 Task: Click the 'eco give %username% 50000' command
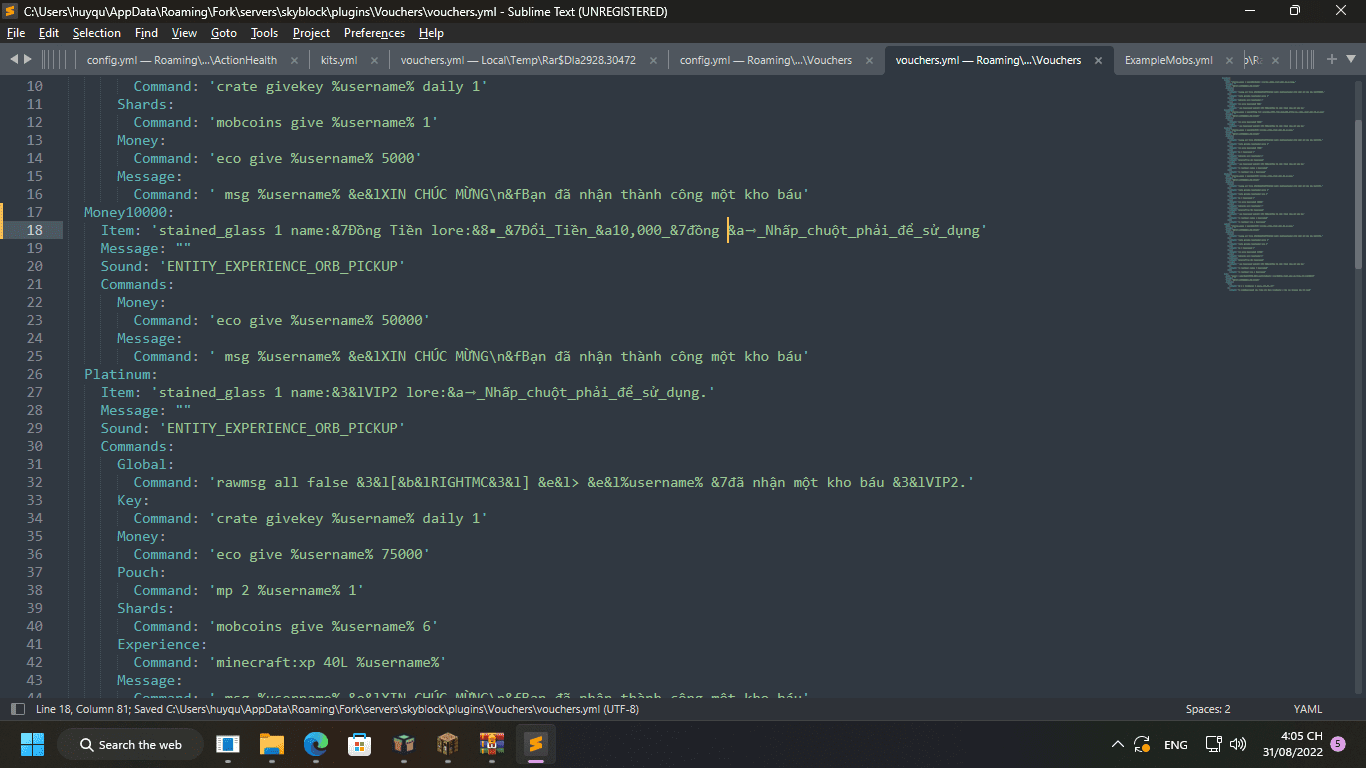tap(320, 320)
